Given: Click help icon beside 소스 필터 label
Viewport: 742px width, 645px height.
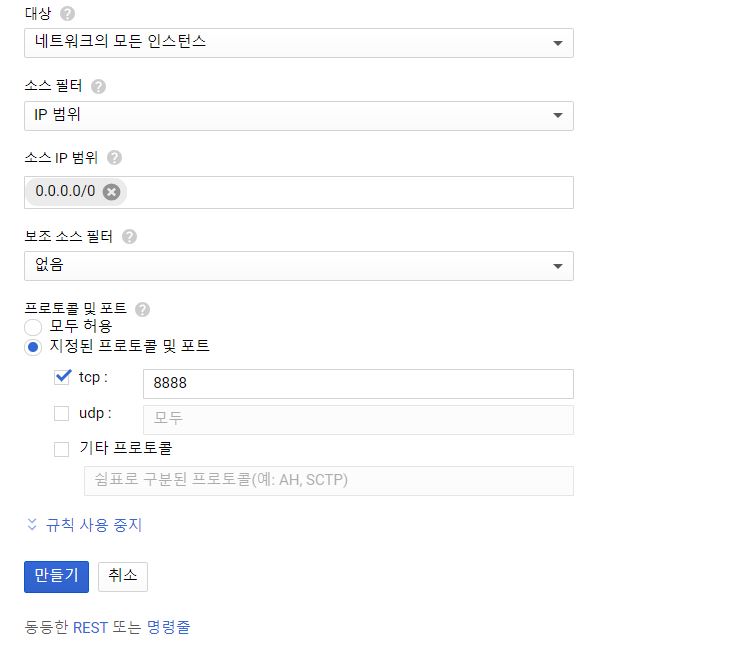Looking at the screenshot, I should [98, 87].
